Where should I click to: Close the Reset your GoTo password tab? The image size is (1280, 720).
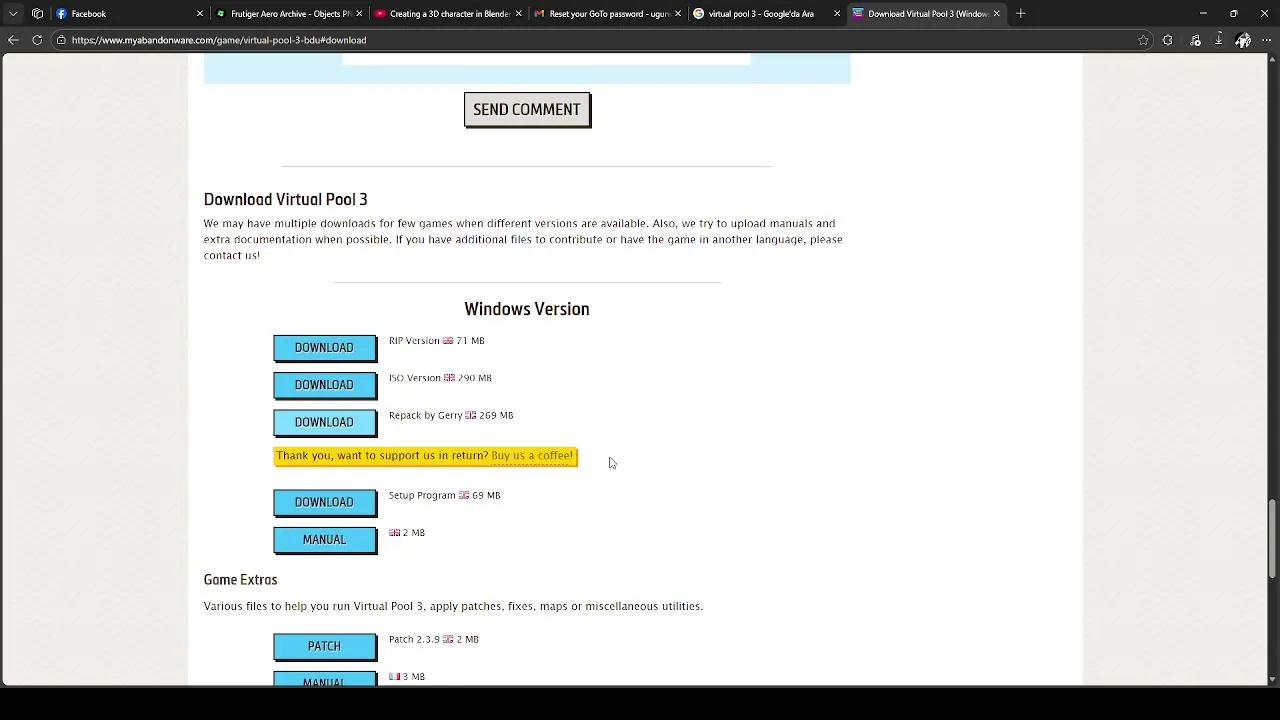pyautogui.click(x=677, y=14)
